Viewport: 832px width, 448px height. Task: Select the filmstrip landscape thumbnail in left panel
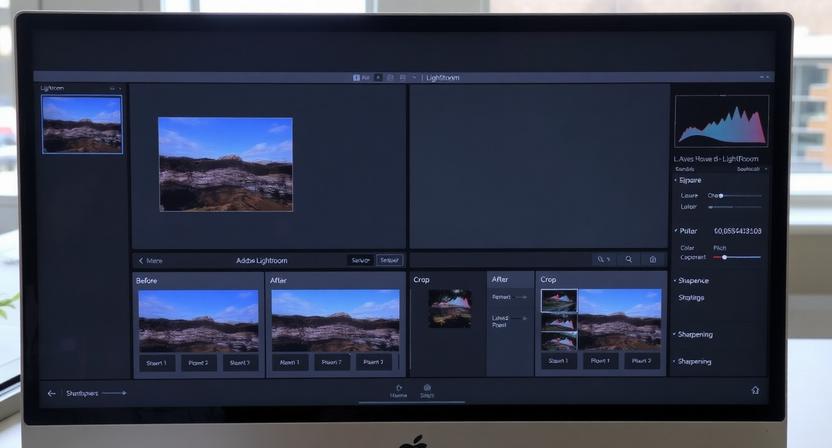tap(82, 125)
